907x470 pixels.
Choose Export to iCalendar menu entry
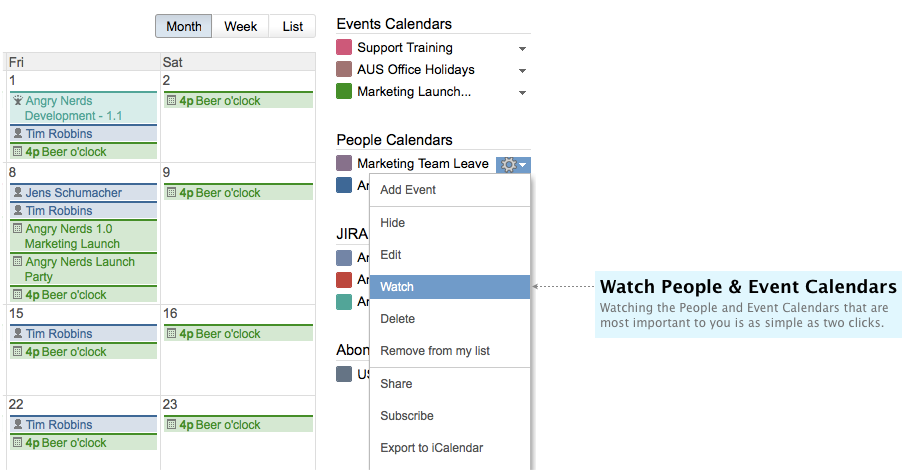[431, 448]
